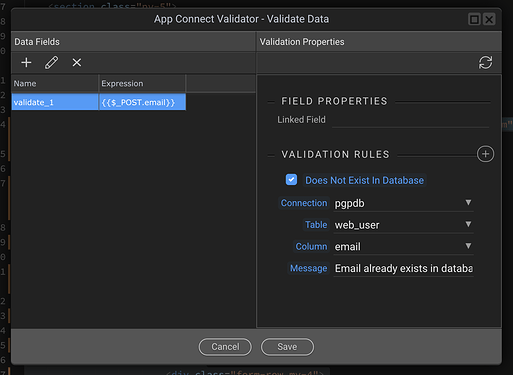Select the validate_1 row name

[x=55, y=102]
